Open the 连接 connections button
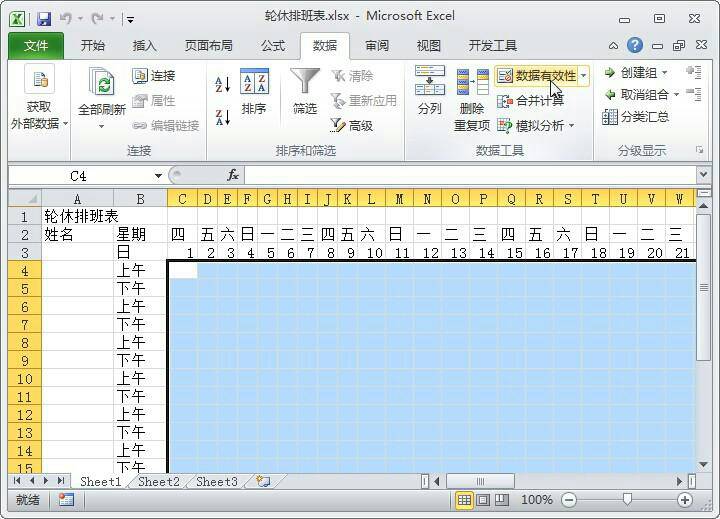Viewport: 720px width, 519px height. [x=153, y=76]
